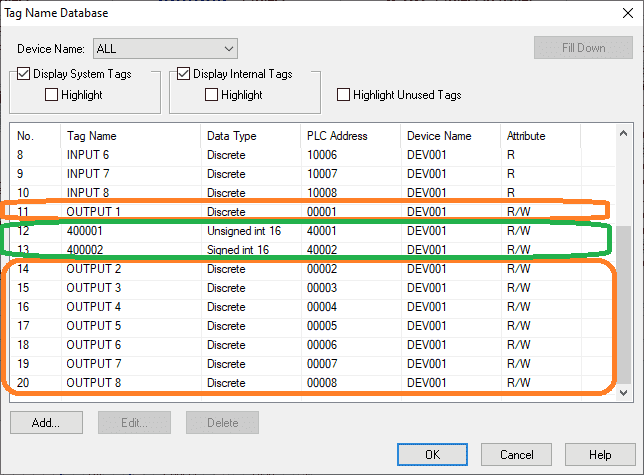Select the tag named 400002
The width and height of the screenshot is (644, 475).
tap(312, 250)
